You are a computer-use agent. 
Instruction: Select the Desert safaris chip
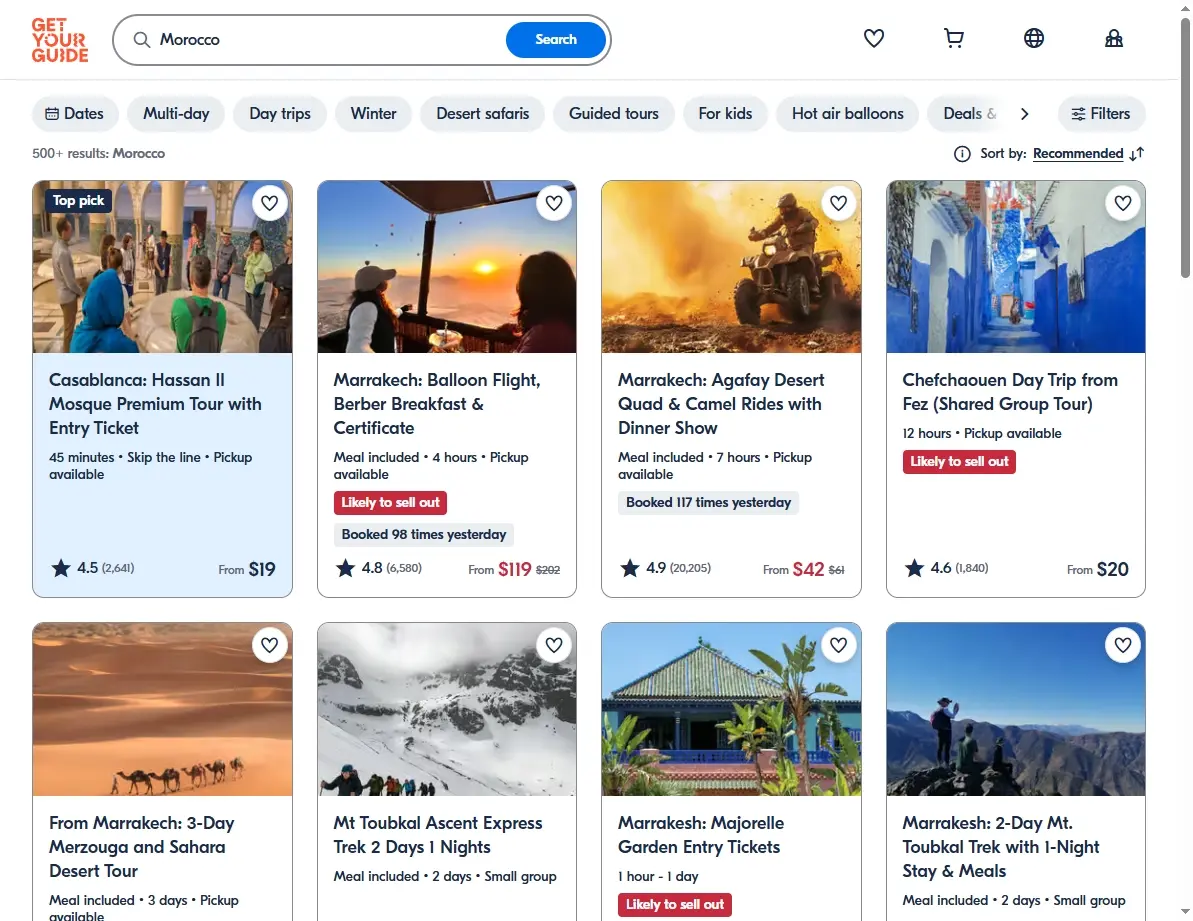pyautogui.click(x=482, y=113)
